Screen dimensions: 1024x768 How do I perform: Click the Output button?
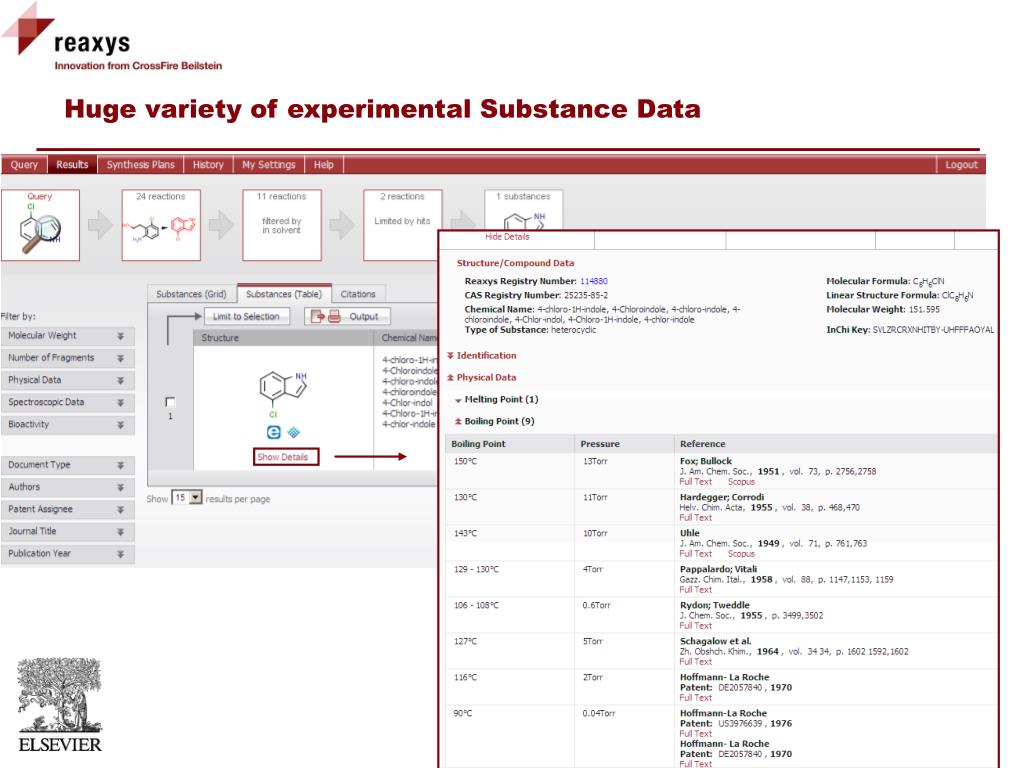[x=347, y=316]
